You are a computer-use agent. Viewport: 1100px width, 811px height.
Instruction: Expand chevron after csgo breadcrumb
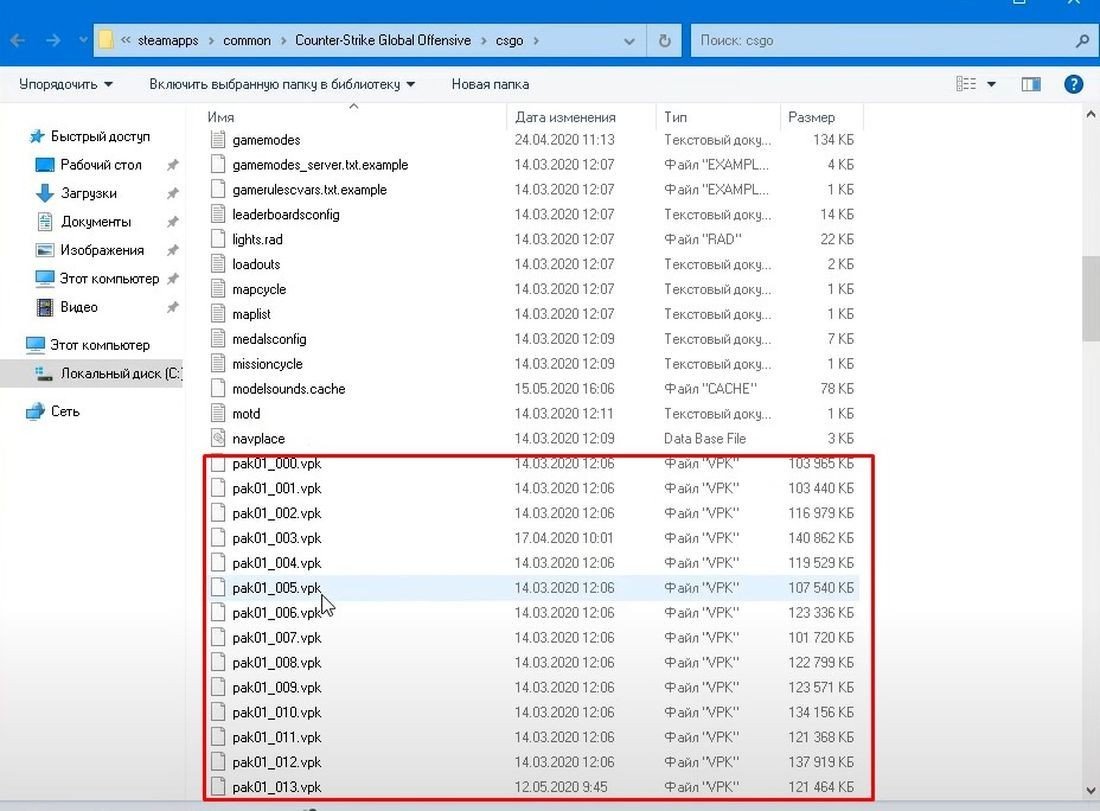tap(536, 41)
